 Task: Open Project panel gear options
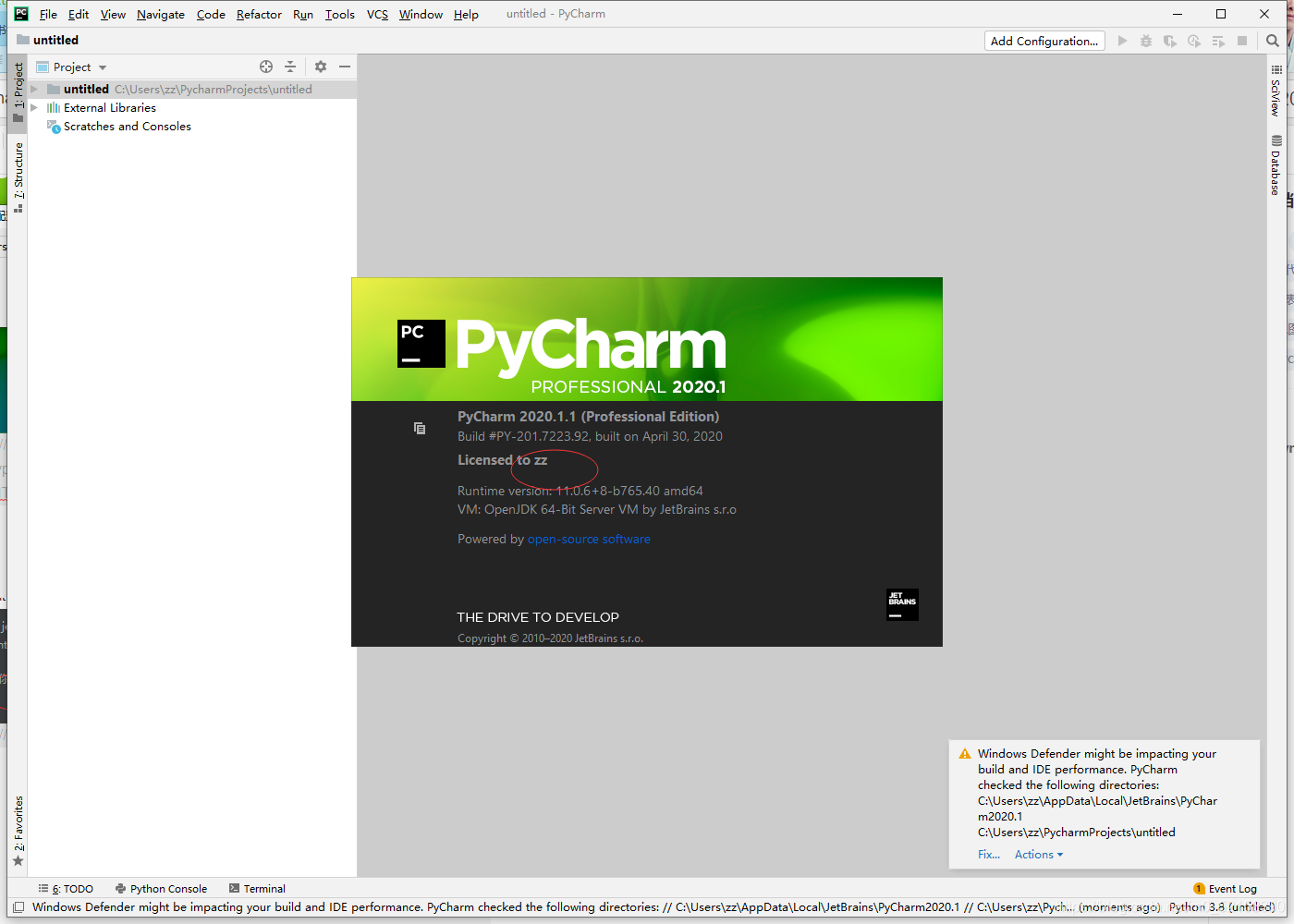click(x=321, y=67)
